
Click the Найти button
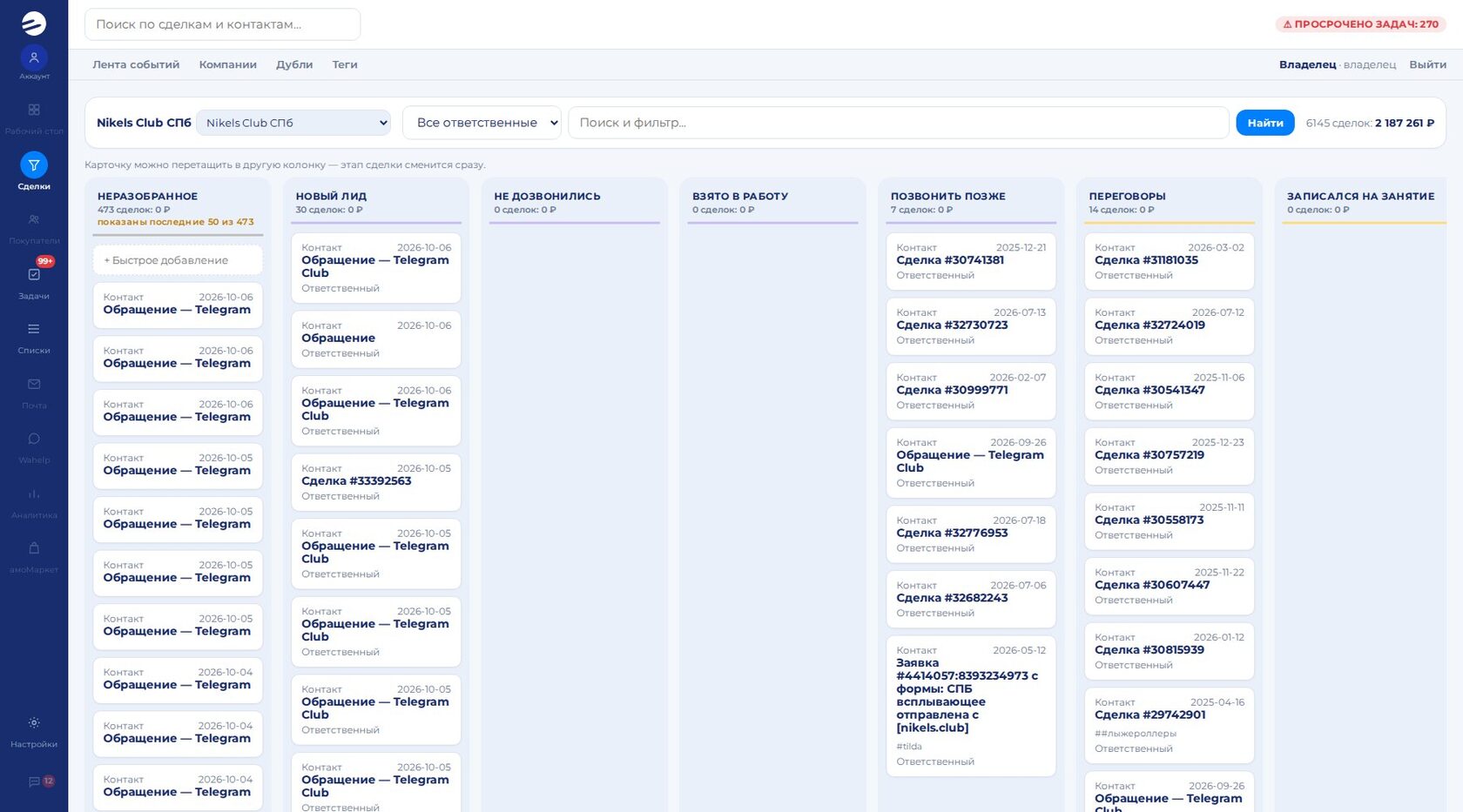pyautogui.click(x=1265, y=123)
